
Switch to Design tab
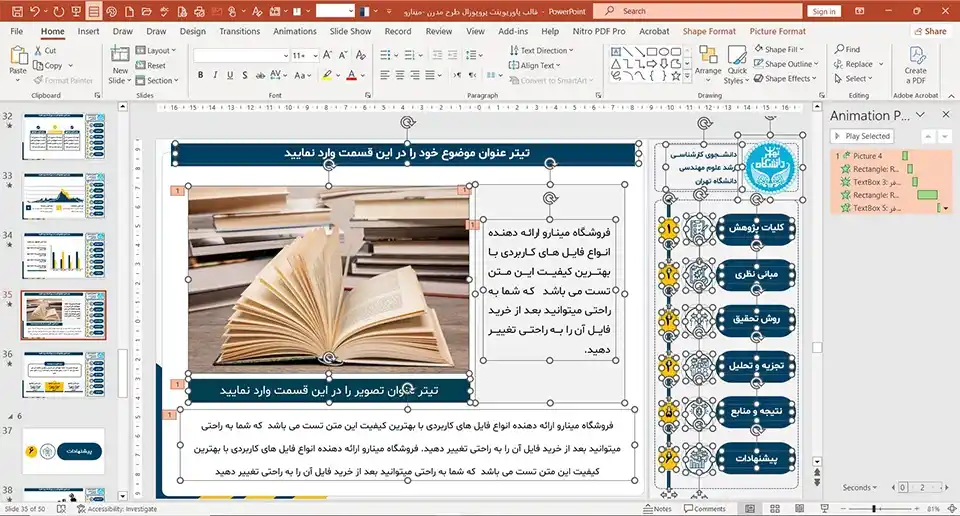193,31
